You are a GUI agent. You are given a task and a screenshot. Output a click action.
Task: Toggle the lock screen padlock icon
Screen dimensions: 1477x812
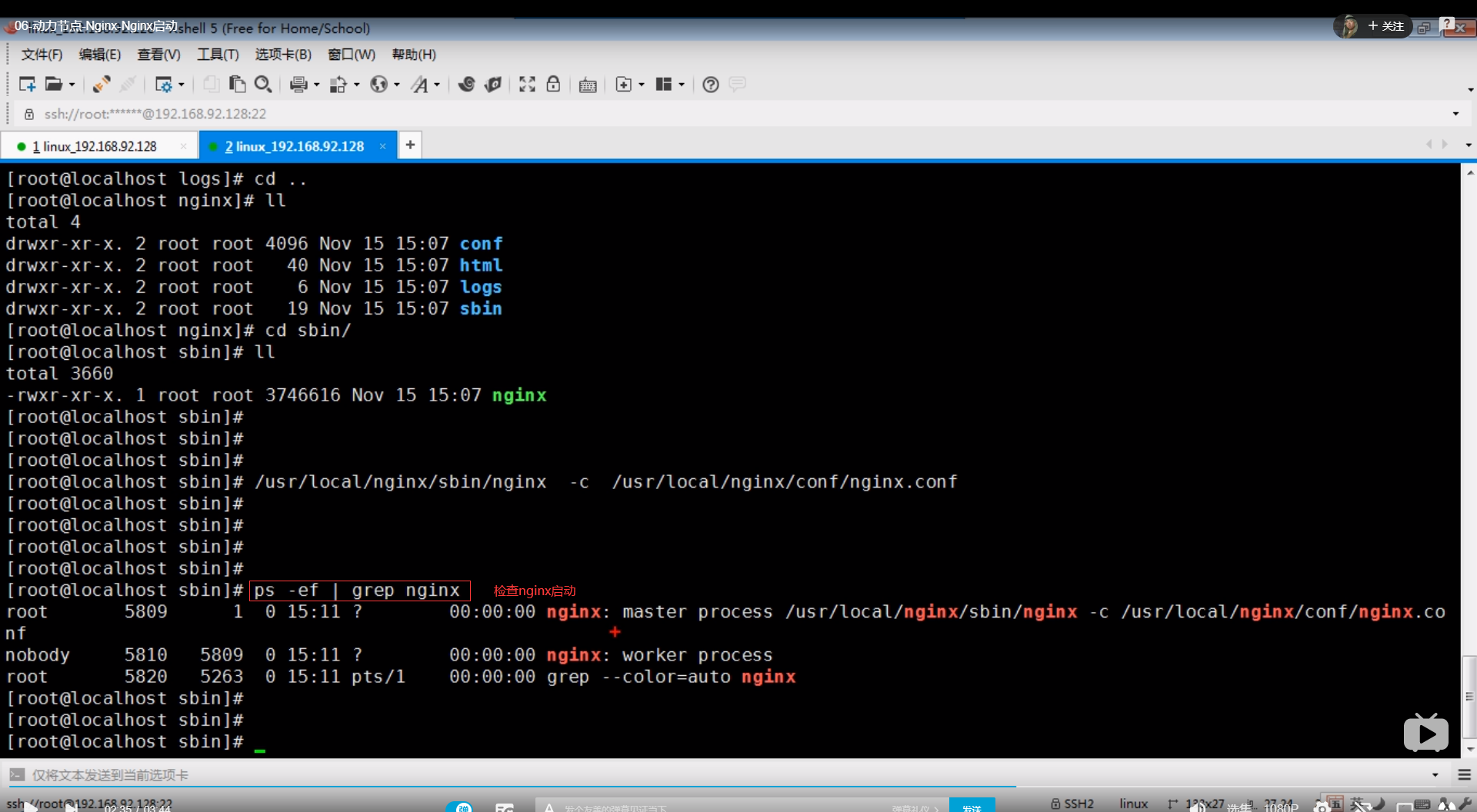point(553,85)
